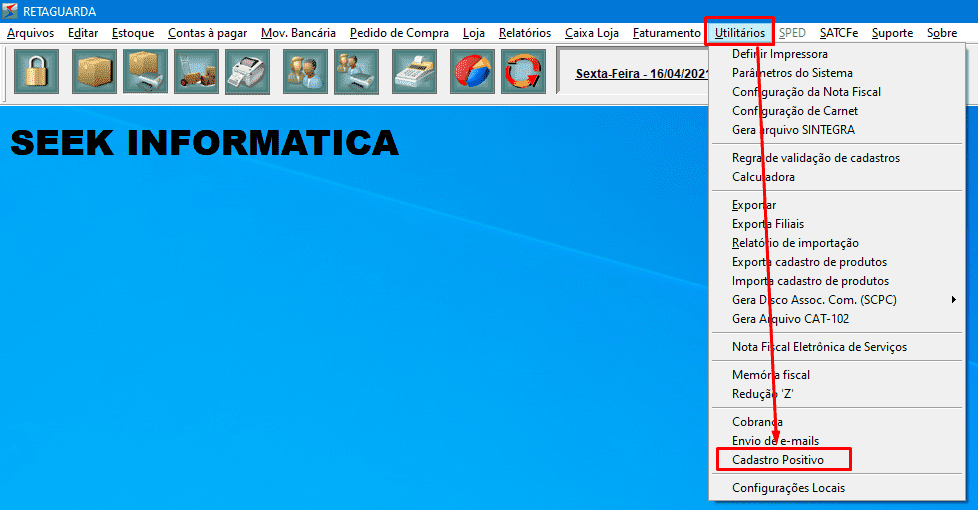Screen dimensions: 978x510
Task: Select Exporta Filiais
Action: pos(837,224)
